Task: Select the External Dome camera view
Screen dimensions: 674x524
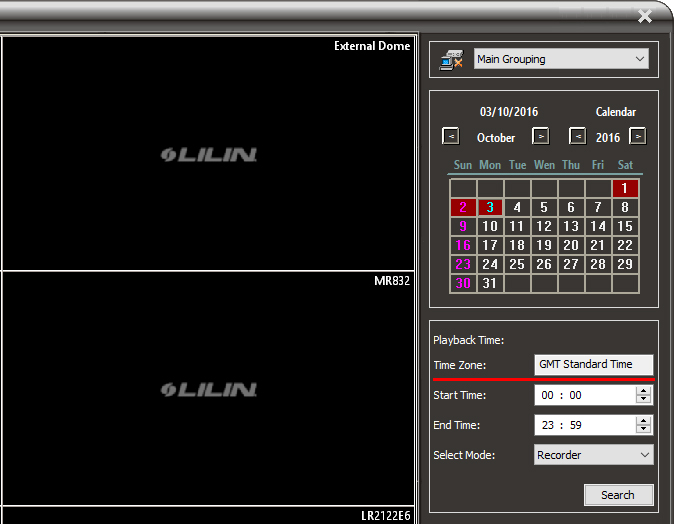Action: tap(206, 154)
